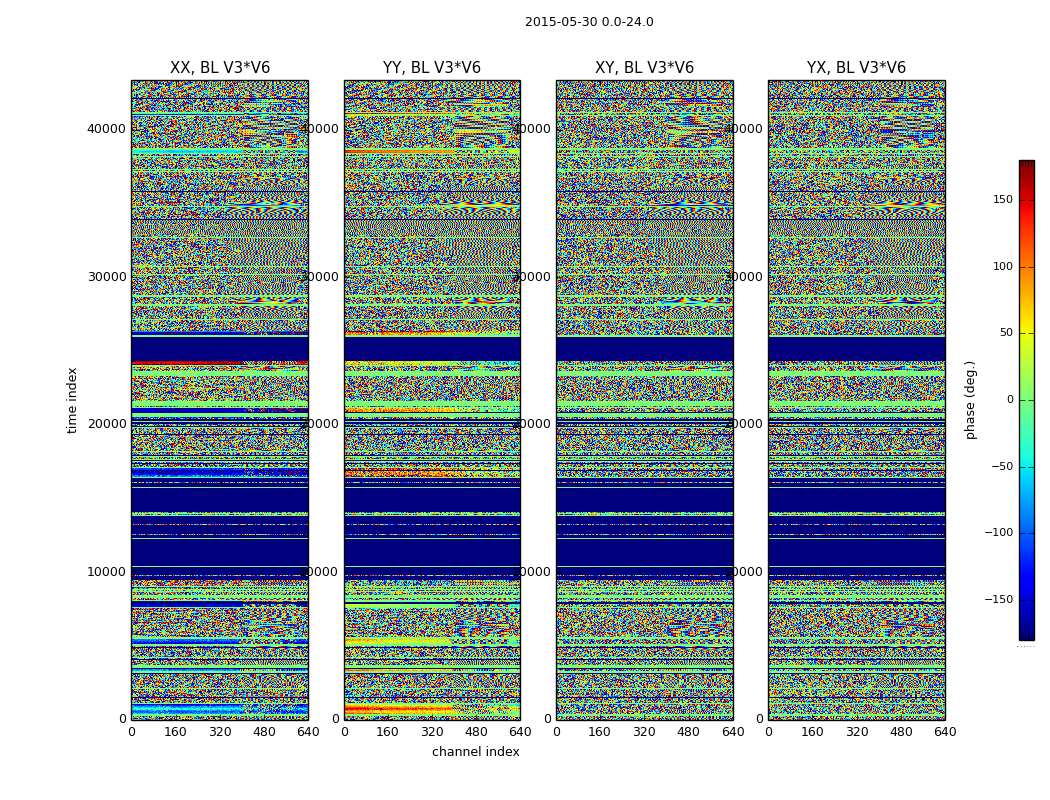The image size is (1050, 800).
Task: Click the center of the YY phase plot
Action: coord(432,400)
